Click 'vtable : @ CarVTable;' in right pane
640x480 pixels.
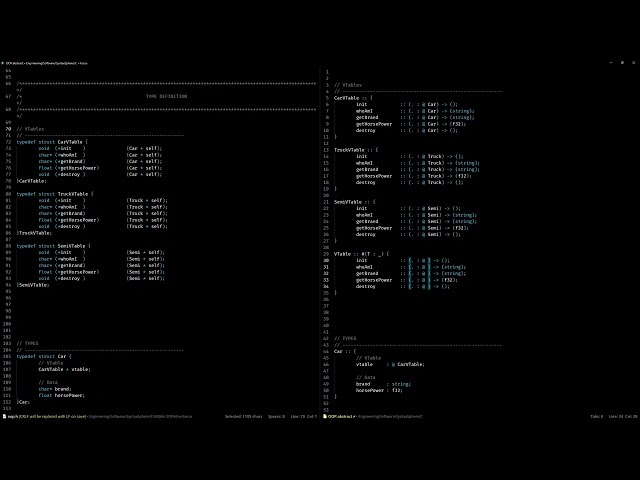390,364
